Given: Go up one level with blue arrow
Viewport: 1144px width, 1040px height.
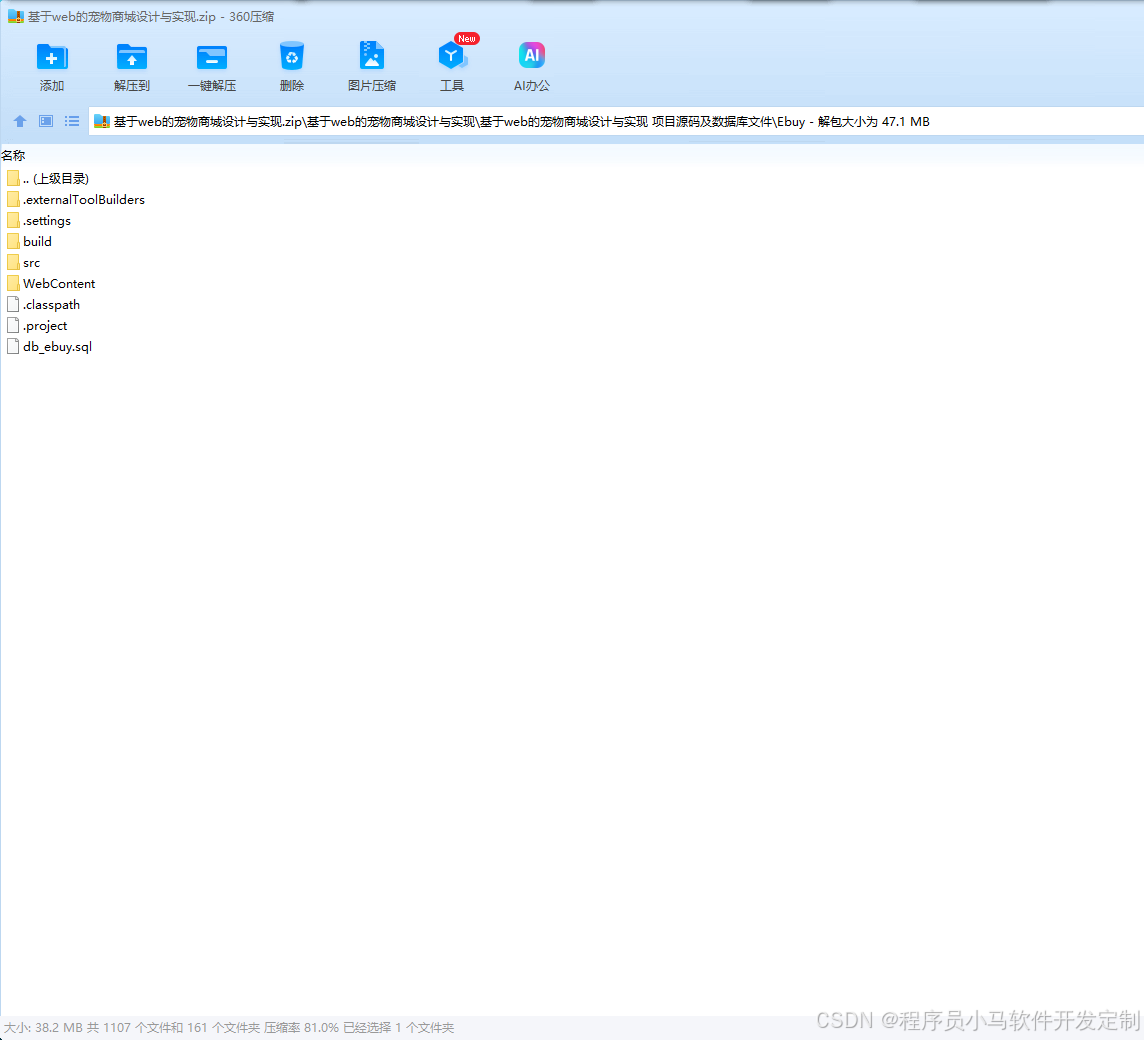Looking at the screenshot, I should 20,121.
